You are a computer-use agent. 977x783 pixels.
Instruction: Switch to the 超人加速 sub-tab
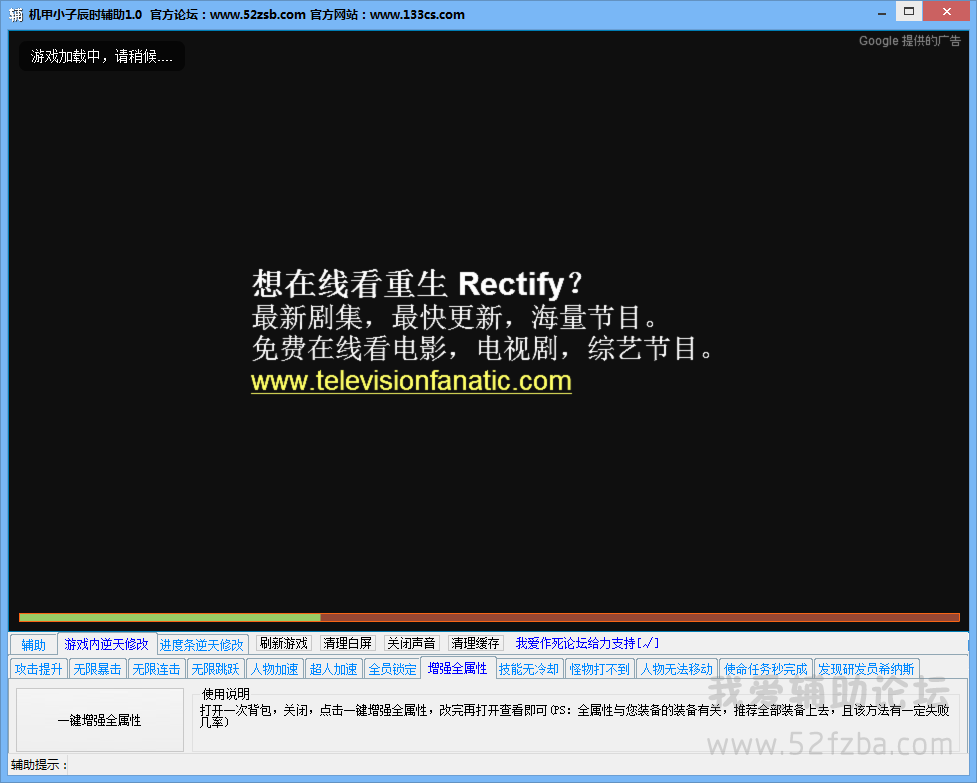(333, 669)
